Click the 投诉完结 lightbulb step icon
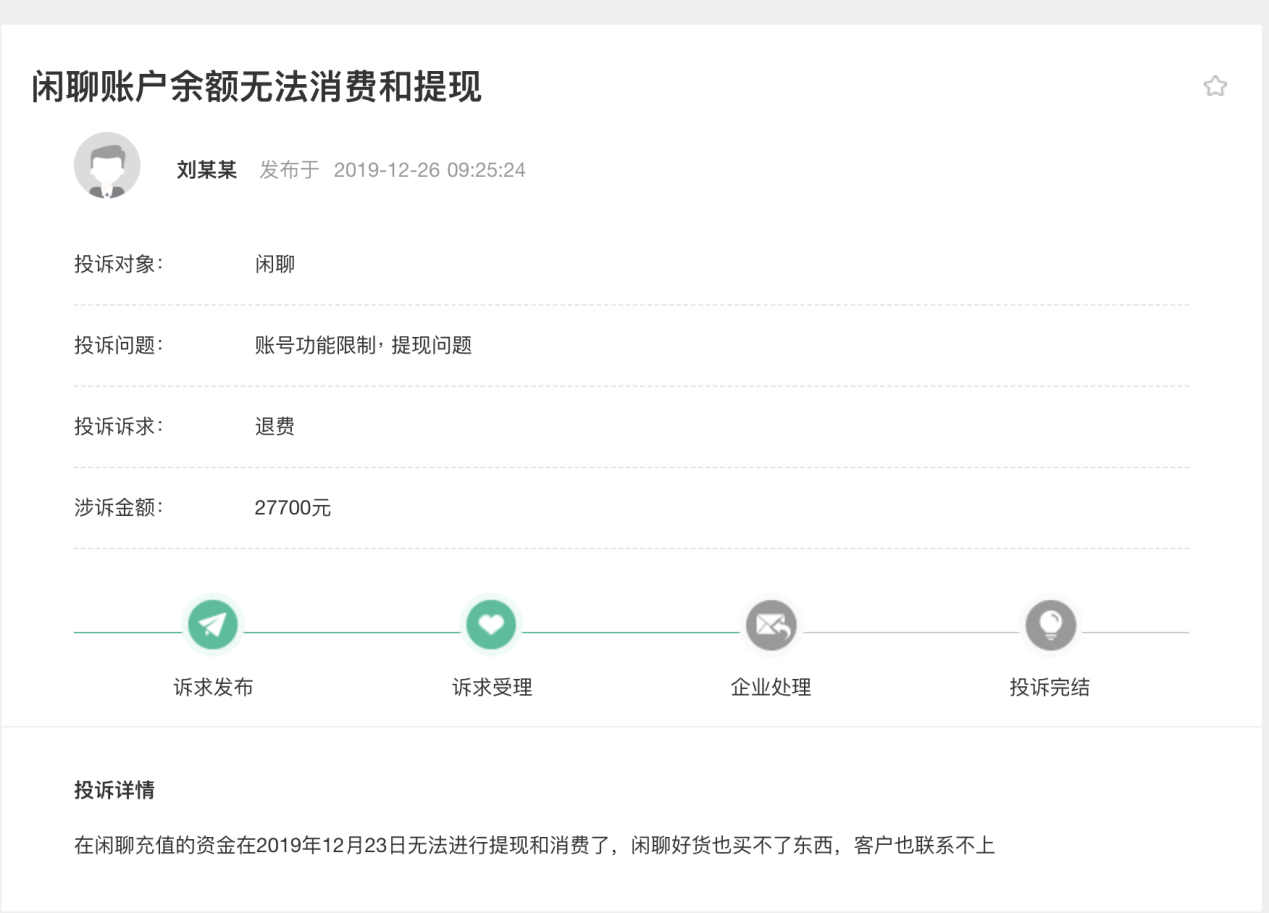This screenshot has width=1269, height=913. [1050, 625]
